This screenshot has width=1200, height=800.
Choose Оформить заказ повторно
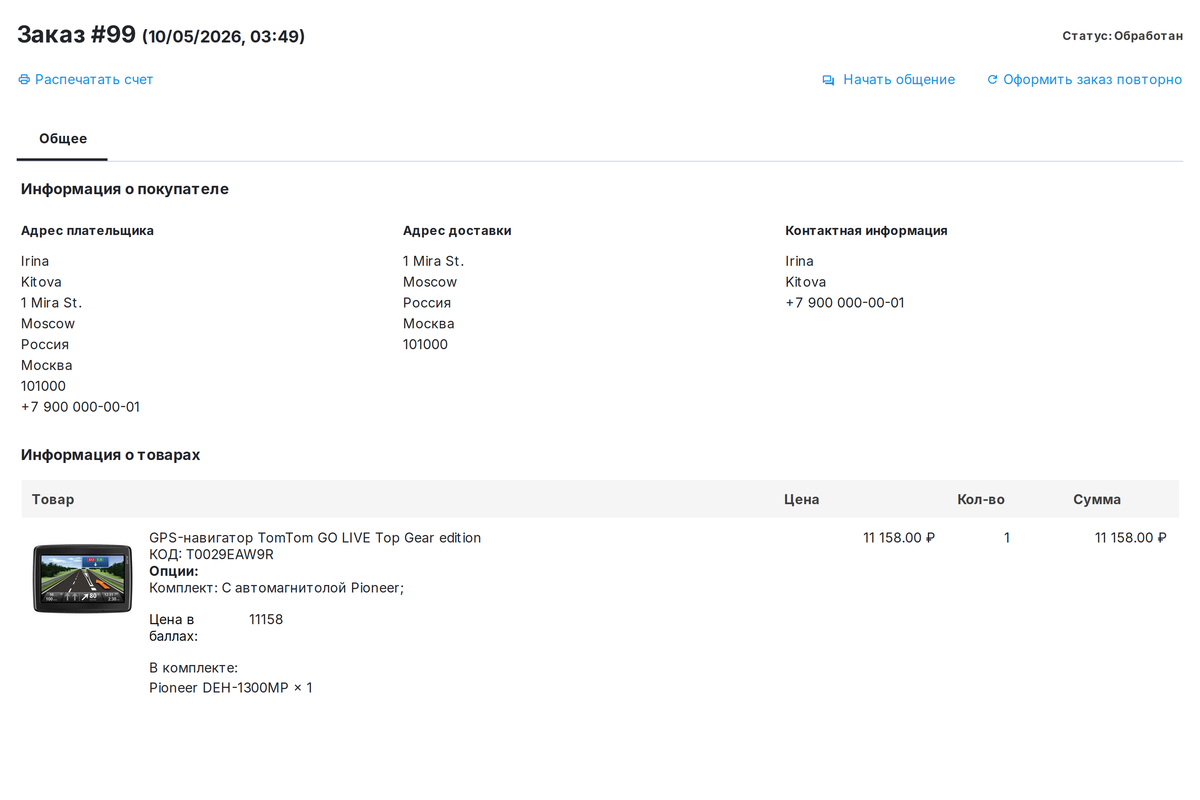click(x=1093, y=80)
